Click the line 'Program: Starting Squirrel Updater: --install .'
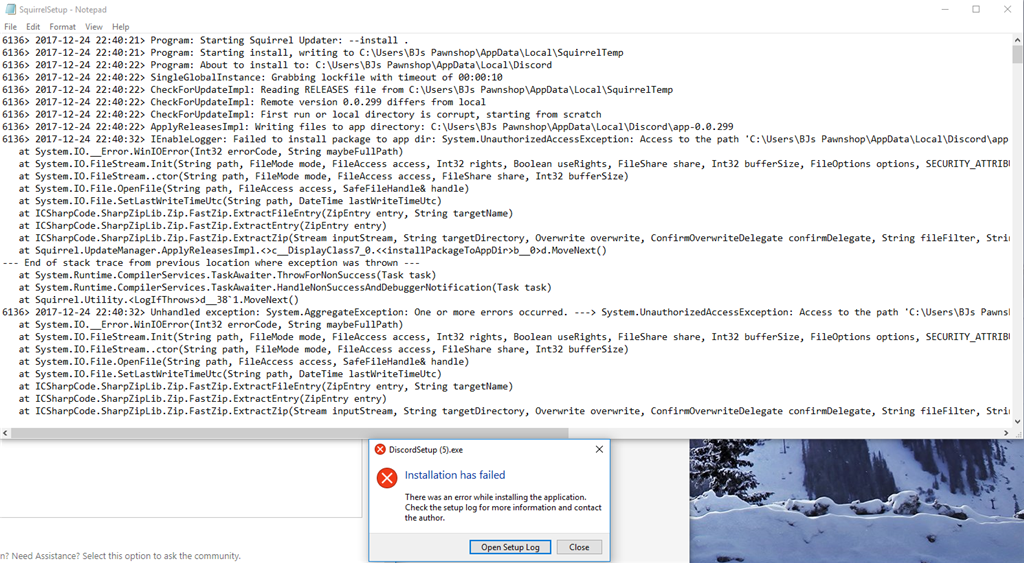The height and width of the screenshot is (563, 1024). click(x=205, y=40)
